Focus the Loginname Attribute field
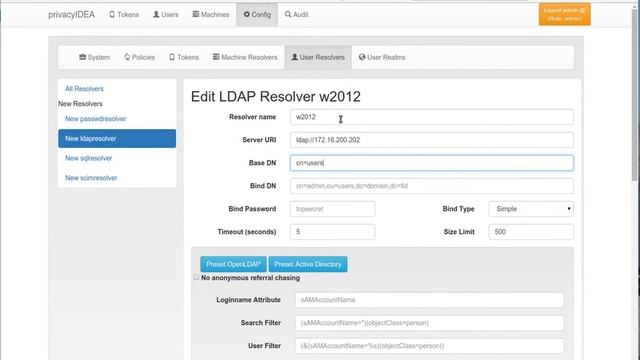Viewport: 640px width, 360px height. click(429, 300)
